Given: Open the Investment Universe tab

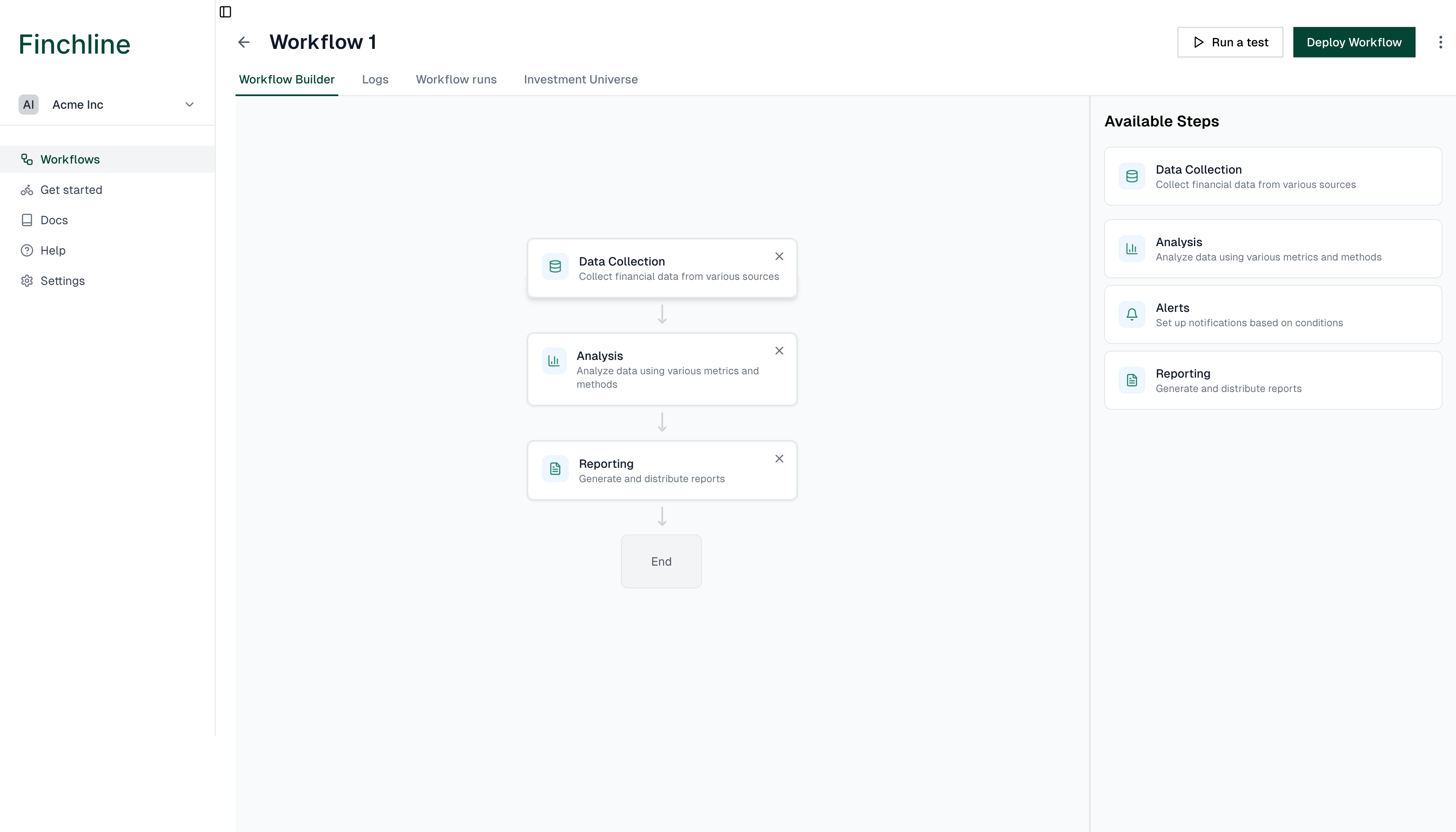Looking at the screenshot, I should pyautogui.click(x=581, y=79).
